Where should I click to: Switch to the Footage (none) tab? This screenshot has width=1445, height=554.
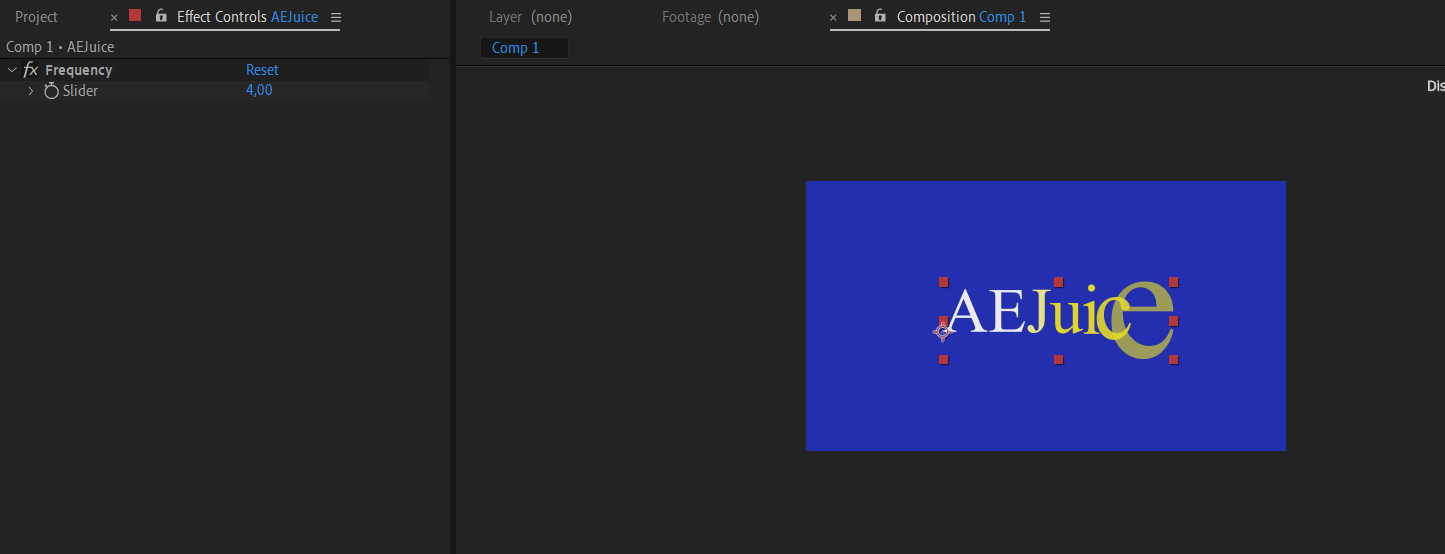(x=710, y=17)
